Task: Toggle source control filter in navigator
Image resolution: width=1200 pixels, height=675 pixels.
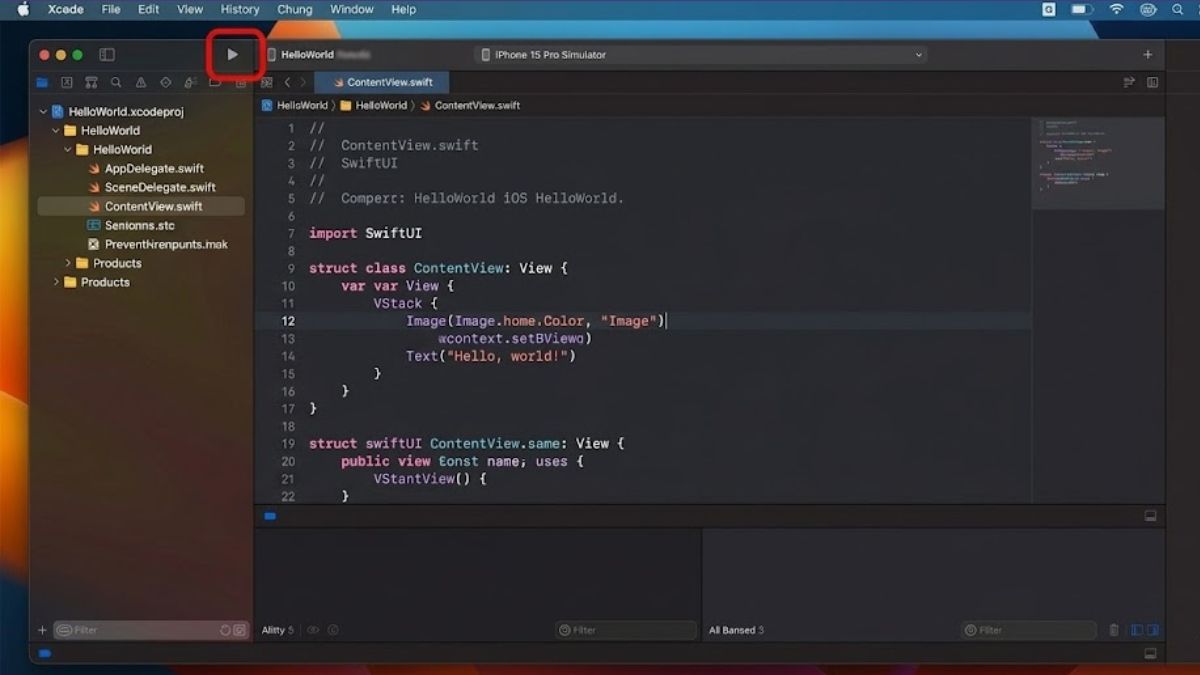Action: (x=239, y=630)
